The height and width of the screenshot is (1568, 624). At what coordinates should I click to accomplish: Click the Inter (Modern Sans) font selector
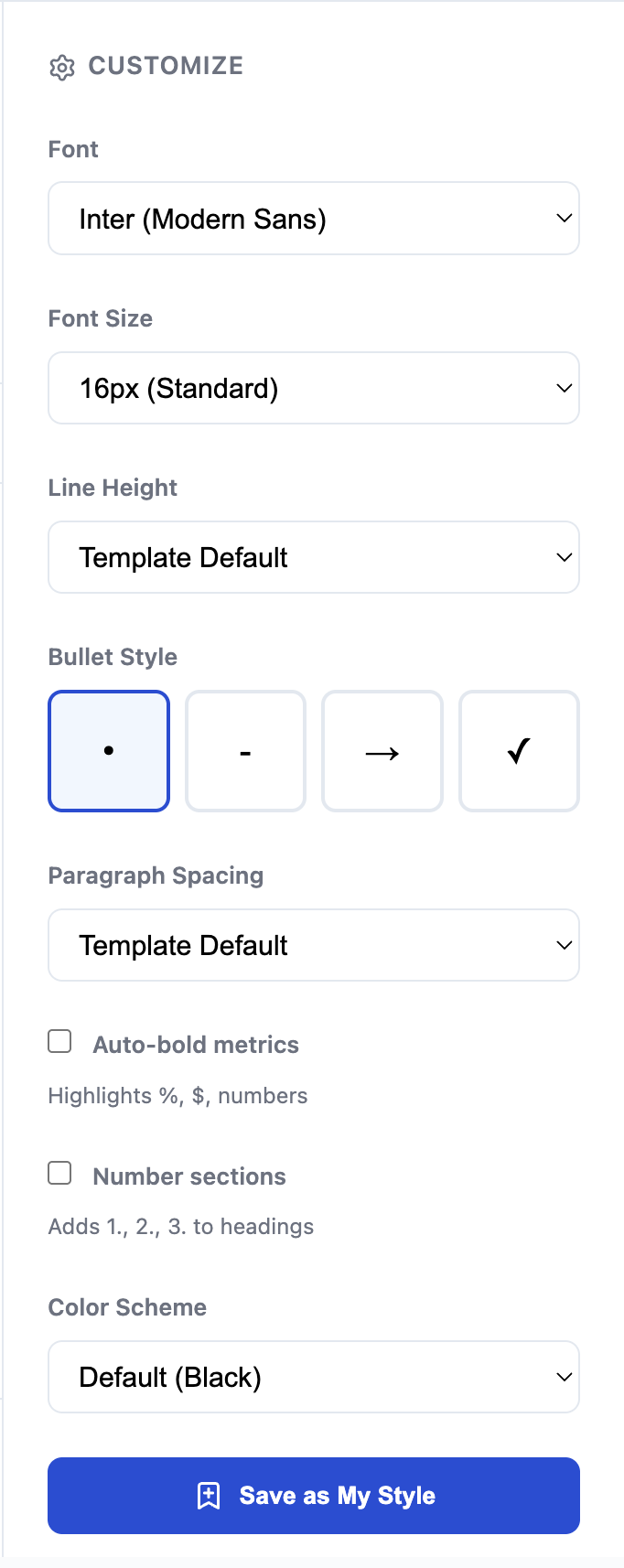point(314,218)
